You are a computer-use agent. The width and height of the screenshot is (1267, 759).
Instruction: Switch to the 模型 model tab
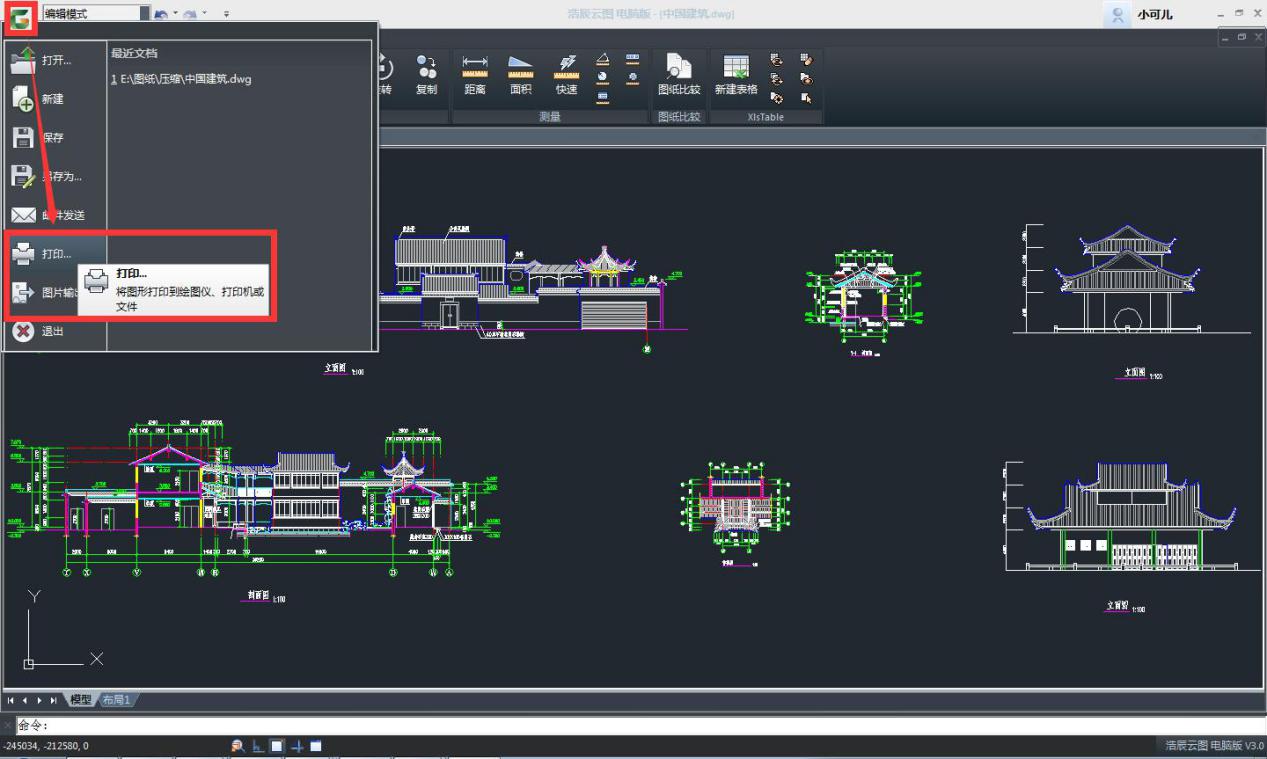(81, 700)
